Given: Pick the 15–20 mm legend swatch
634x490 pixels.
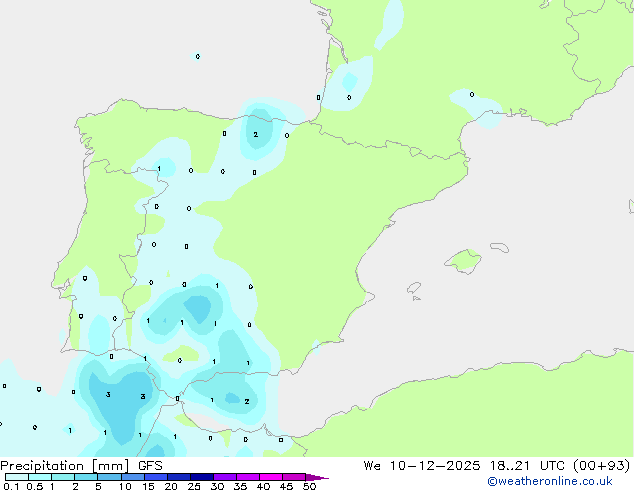Looking at the screenshot, I should tap(156, 477).
